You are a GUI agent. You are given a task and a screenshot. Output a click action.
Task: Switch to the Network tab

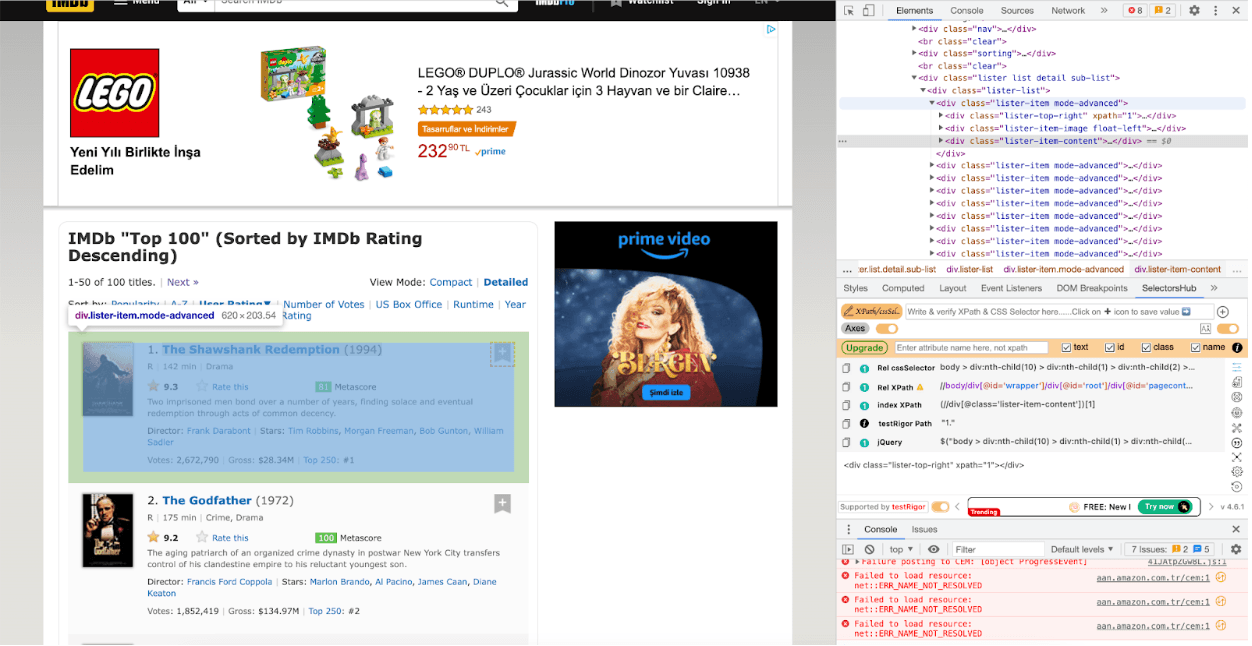coord(1067,10)
